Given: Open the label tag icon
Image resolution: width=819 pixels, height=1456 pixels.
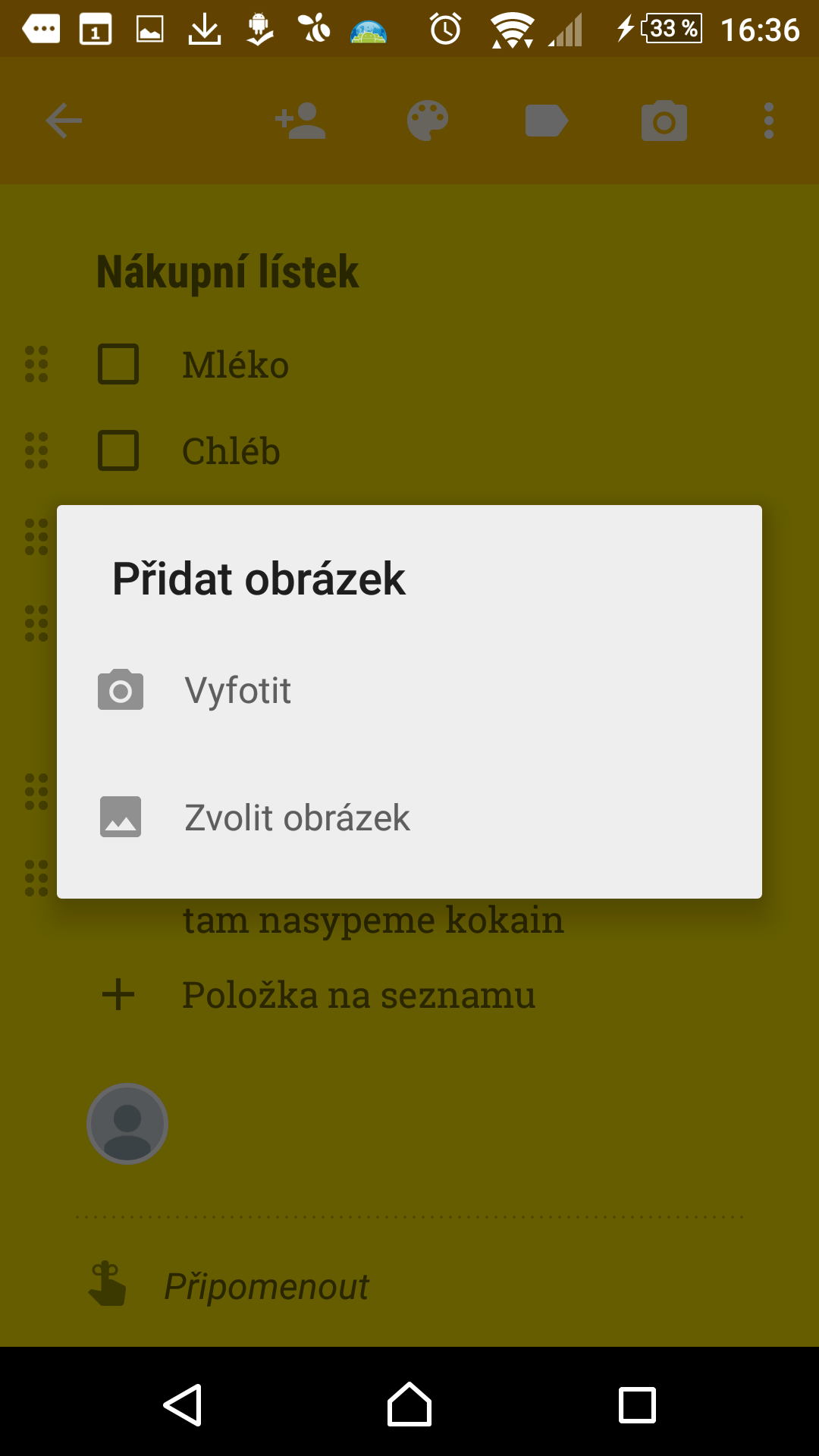Looking at the screenshot, I should pyautogui.click(x=547, y=121).
